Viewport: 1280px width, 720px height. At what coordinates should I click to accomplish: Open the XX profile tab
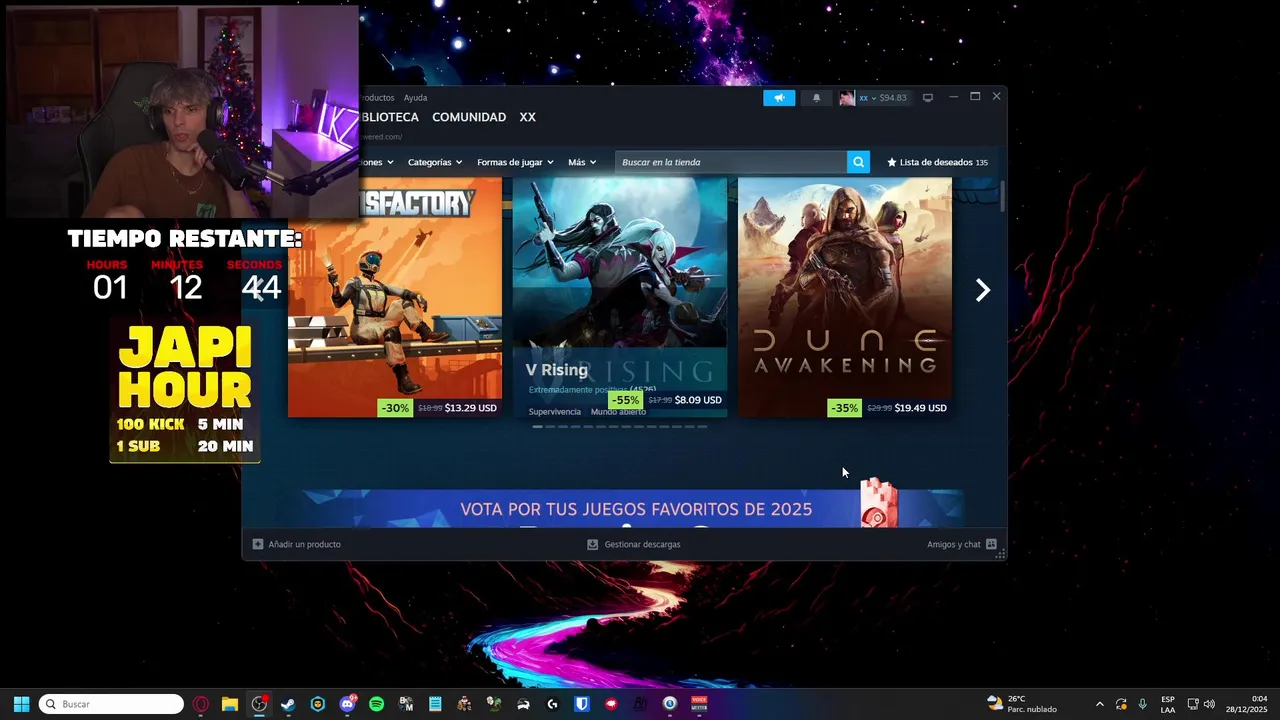tap(528, 117)
